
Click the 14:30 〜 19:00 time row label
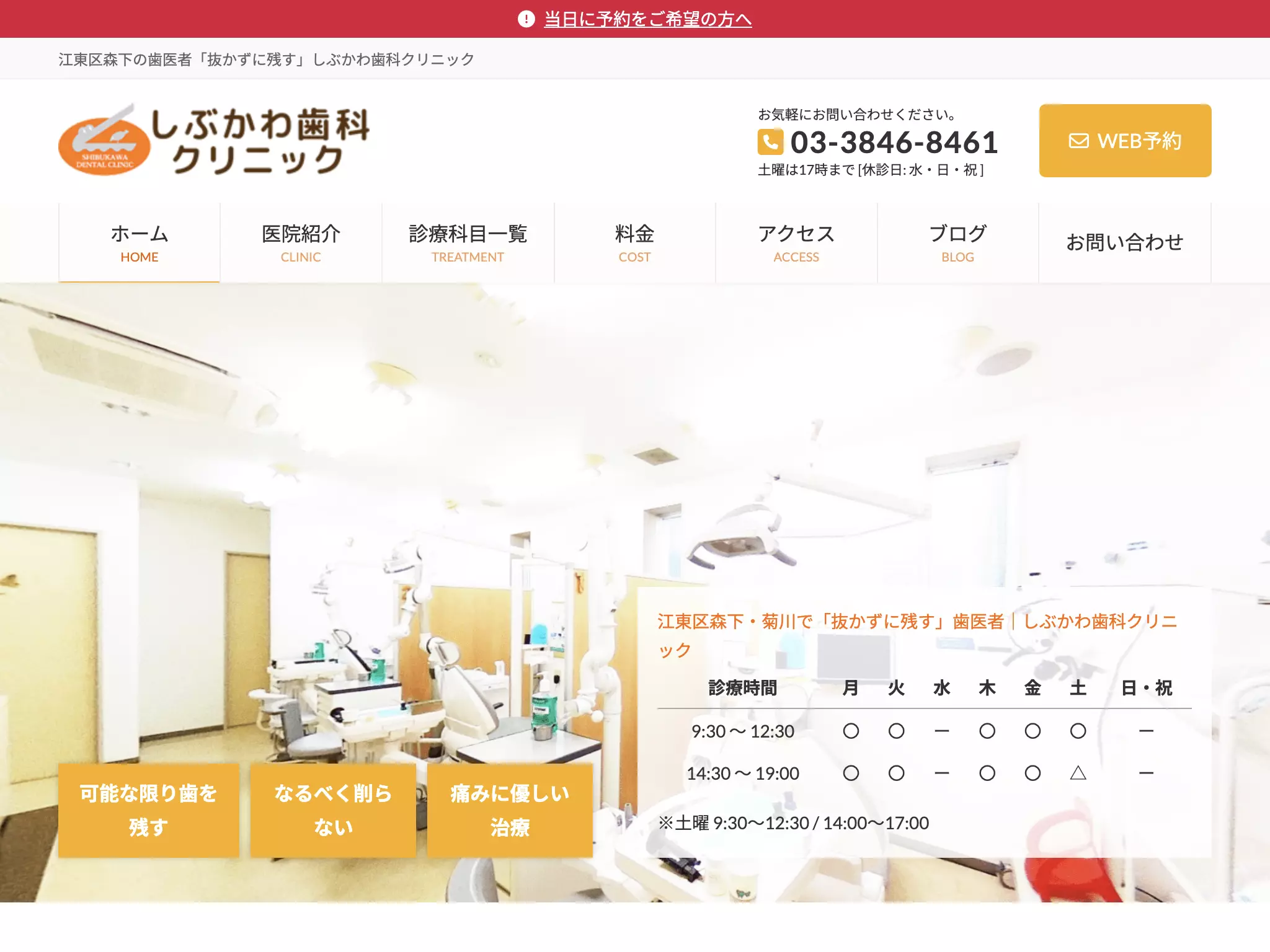742,773
